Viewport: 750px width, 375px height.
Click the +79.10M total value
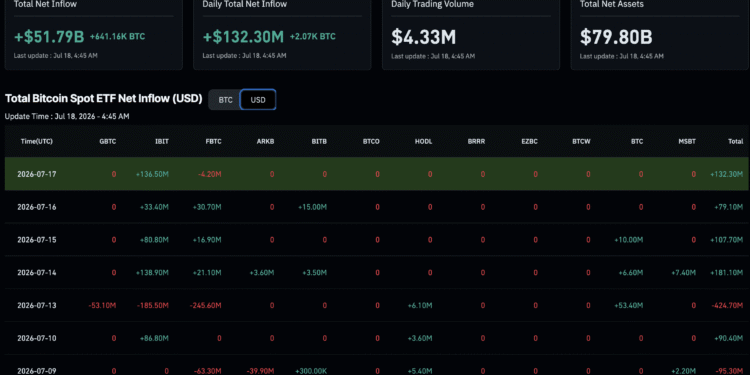click(728, 207)
